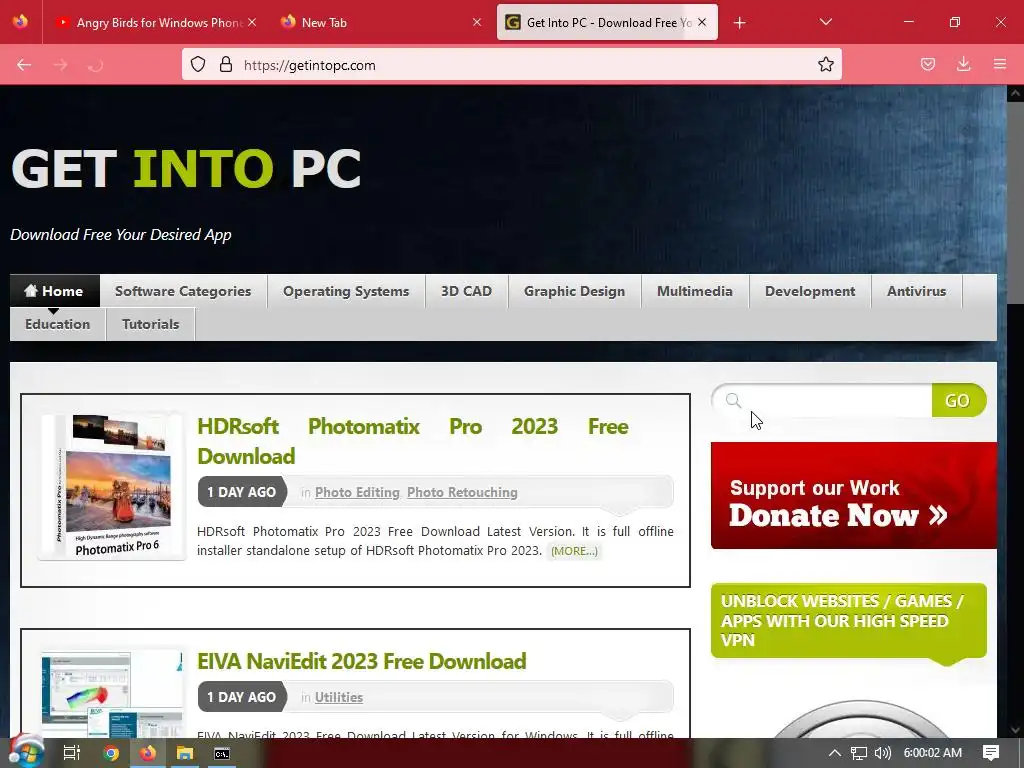Open the Command Prompt taskbar icon
The image size is (1024, 768).
pos(222,753)
